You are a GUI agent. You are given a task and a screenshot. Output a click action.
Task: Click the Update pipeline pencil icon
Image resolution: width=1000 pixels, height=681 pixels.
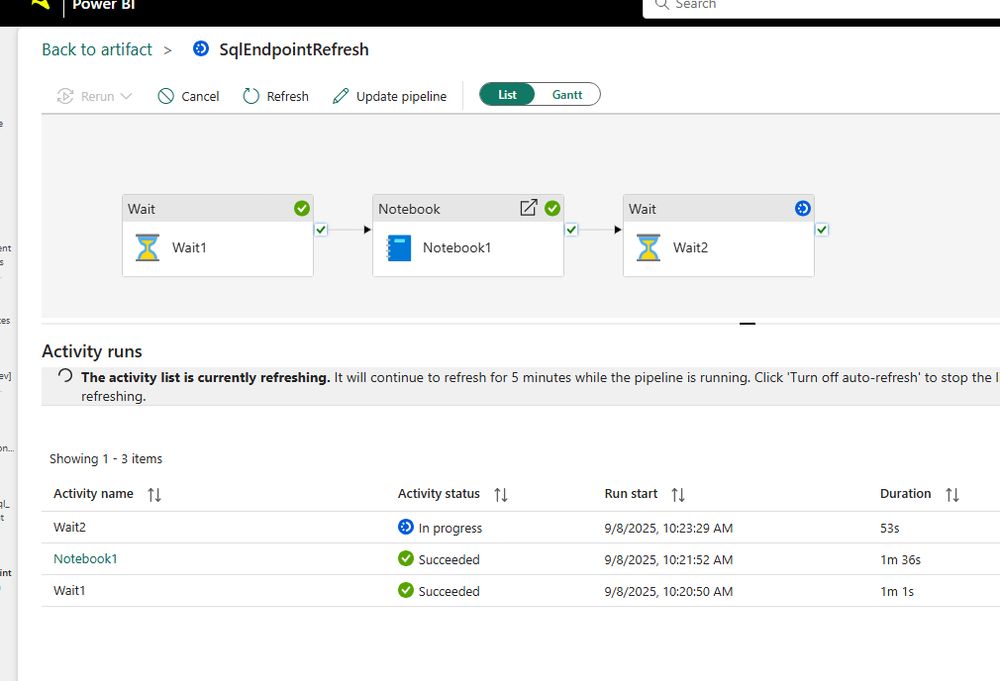pyautogui.click(x=341, y=96)
